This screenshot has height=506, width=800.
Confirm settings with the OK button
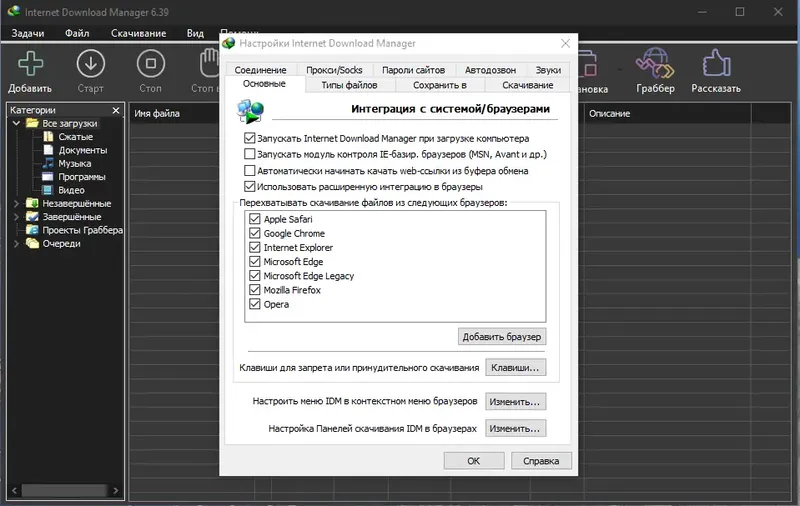pos(474,461)
